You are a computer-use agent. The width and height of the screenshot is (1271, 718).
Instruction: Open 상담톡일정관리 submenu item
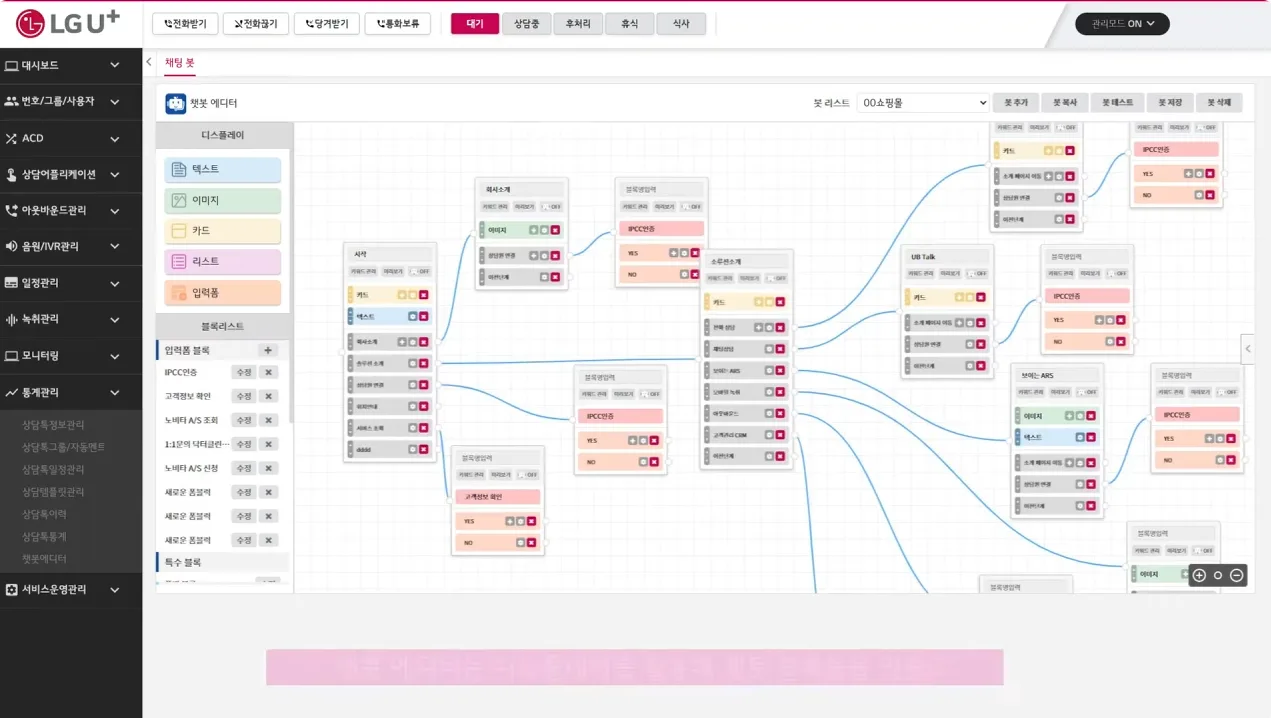pos(53,470)
